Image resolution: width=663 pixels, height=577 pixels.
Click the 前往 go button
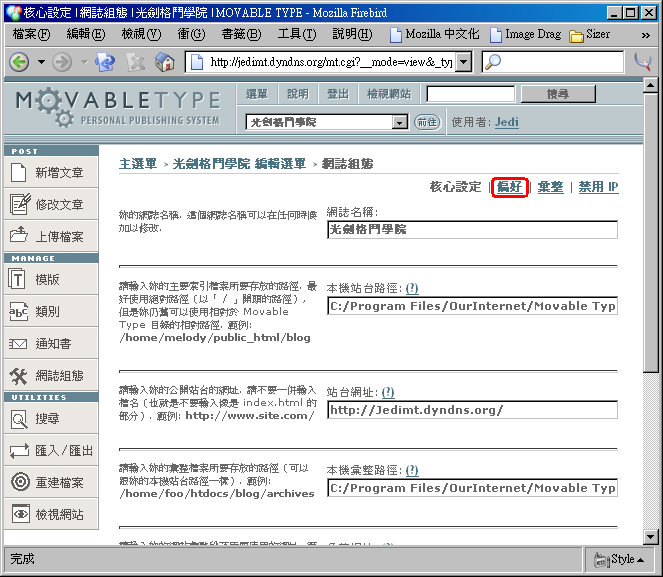click(x=427, y=123)
